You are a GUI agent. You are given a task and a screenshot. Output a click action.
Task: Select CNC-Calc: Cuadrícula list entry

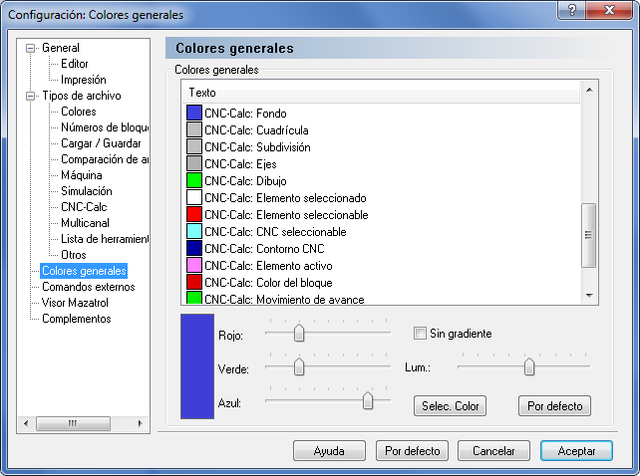pyautogui.click(x=256, y=130)
